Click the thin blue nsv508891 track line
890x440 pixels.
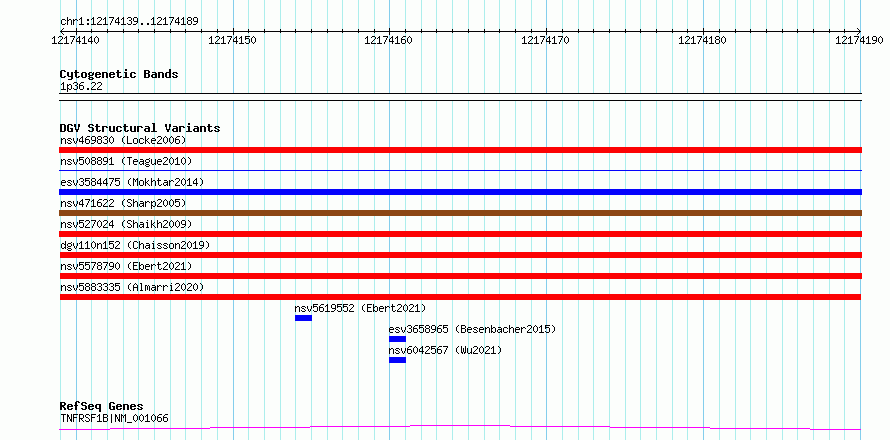pos(460,170)
